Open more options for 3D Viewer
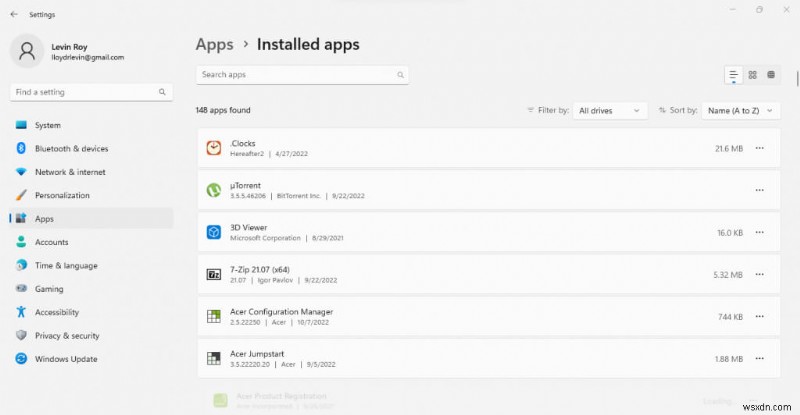 [760, 232]
